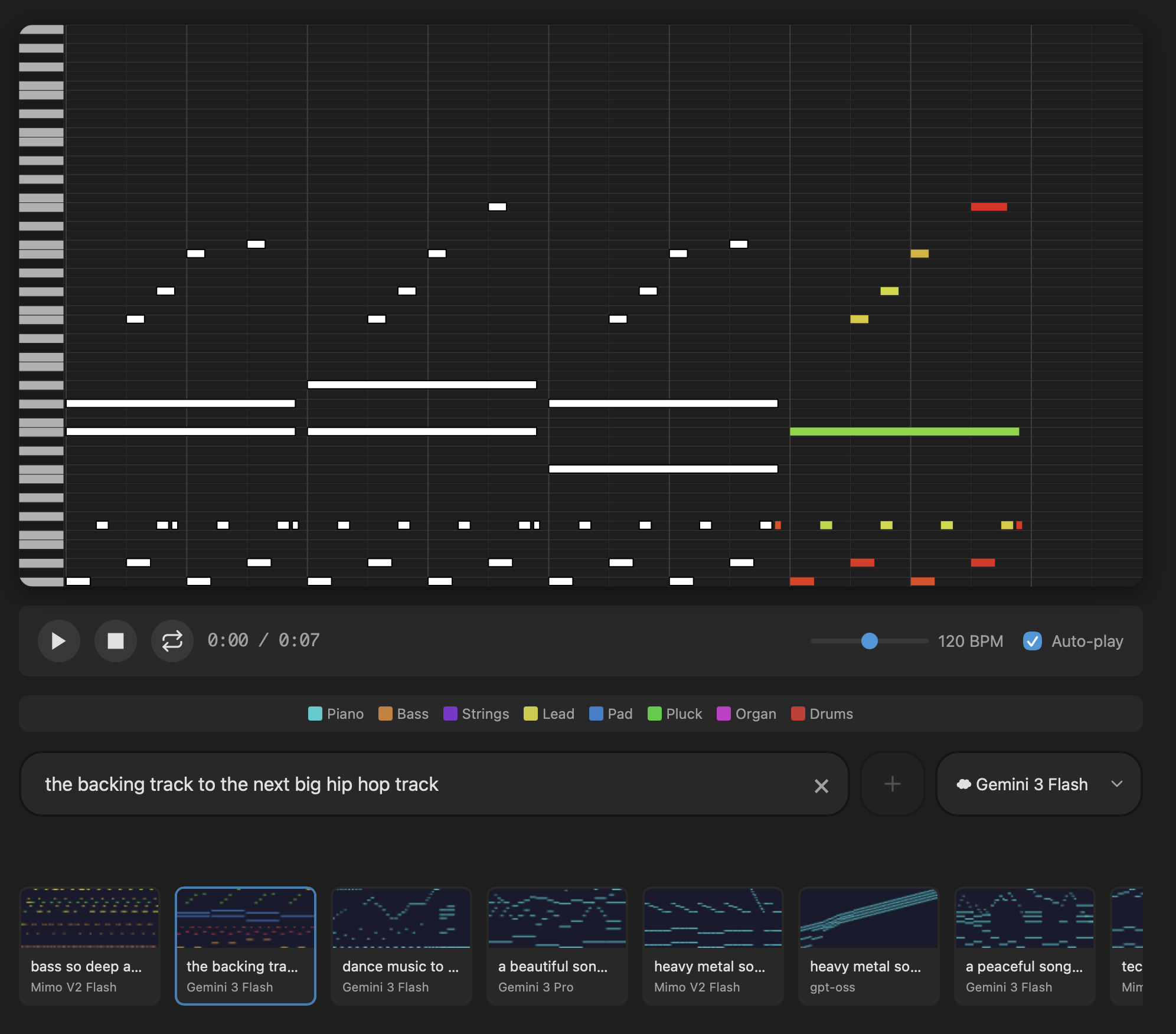Screen dimensions: 1176x1034
Task: Click the long green Pluck note
Action: pyautogui.click(x=904, y=431)
